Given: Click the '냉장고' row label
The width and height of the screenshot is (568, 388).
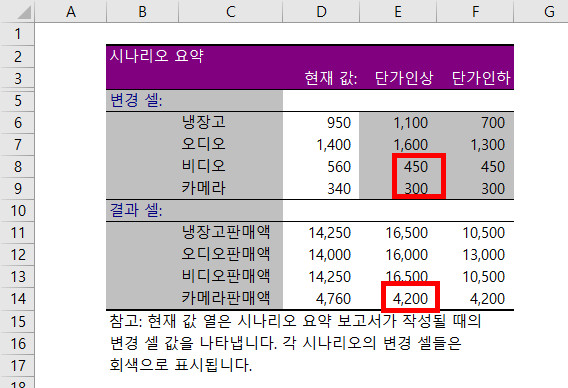Looking at the screenshot, I should (204, 122).
